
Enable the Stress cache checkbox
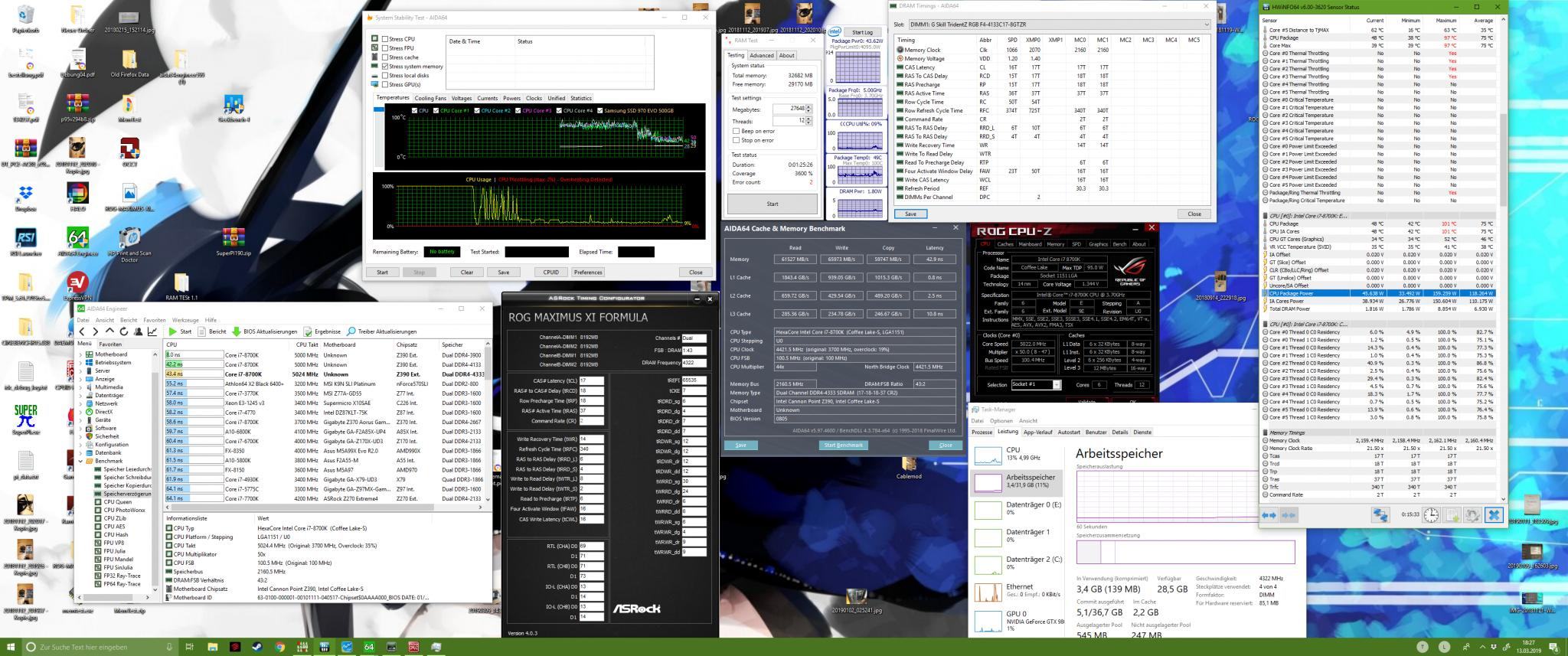coord(385,57)
